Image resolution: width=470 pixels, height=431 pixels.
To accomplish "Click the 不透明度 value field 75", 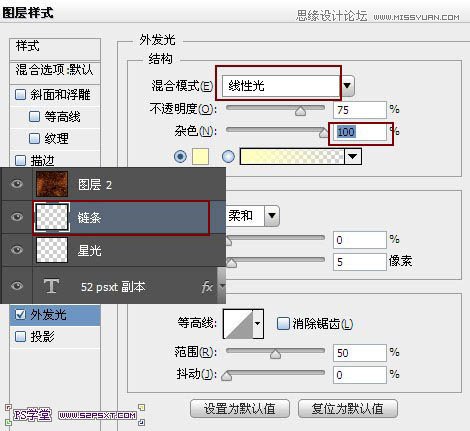I will coord(360,110).
